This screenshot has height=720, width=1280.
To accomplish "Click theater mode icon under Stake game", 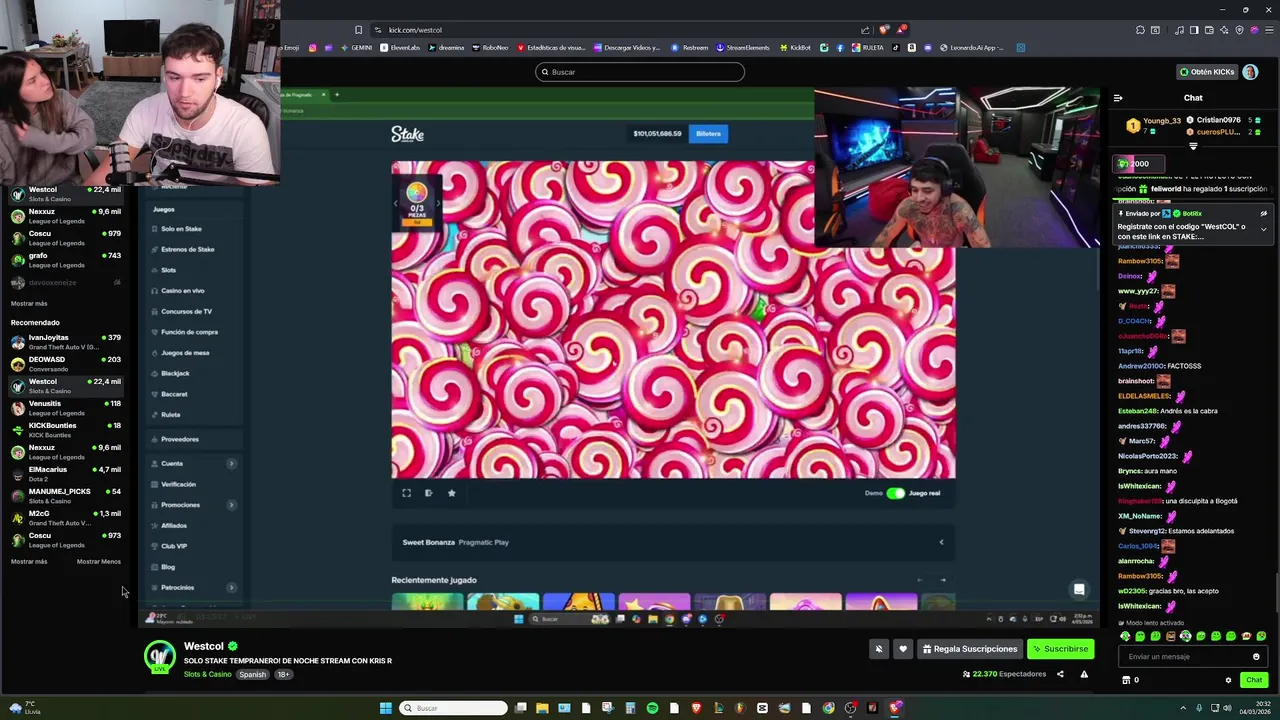I will (x=428, y=493).
